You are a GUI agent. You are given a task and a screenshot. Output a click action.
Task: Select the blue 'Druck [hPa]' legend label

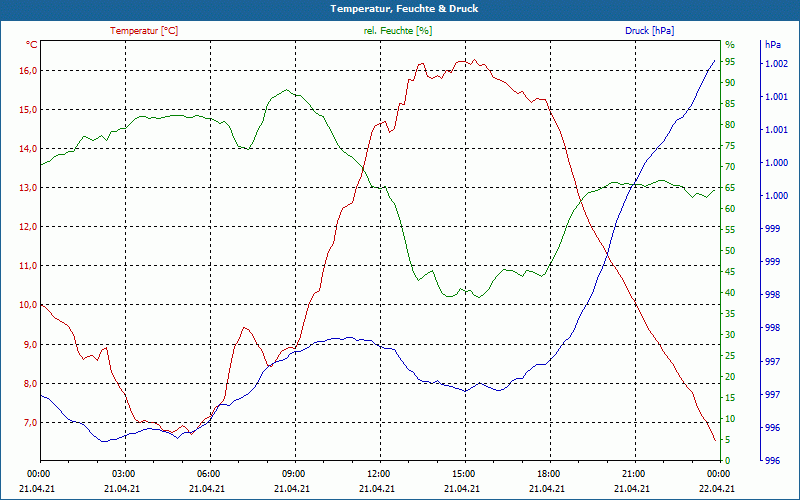649,31
